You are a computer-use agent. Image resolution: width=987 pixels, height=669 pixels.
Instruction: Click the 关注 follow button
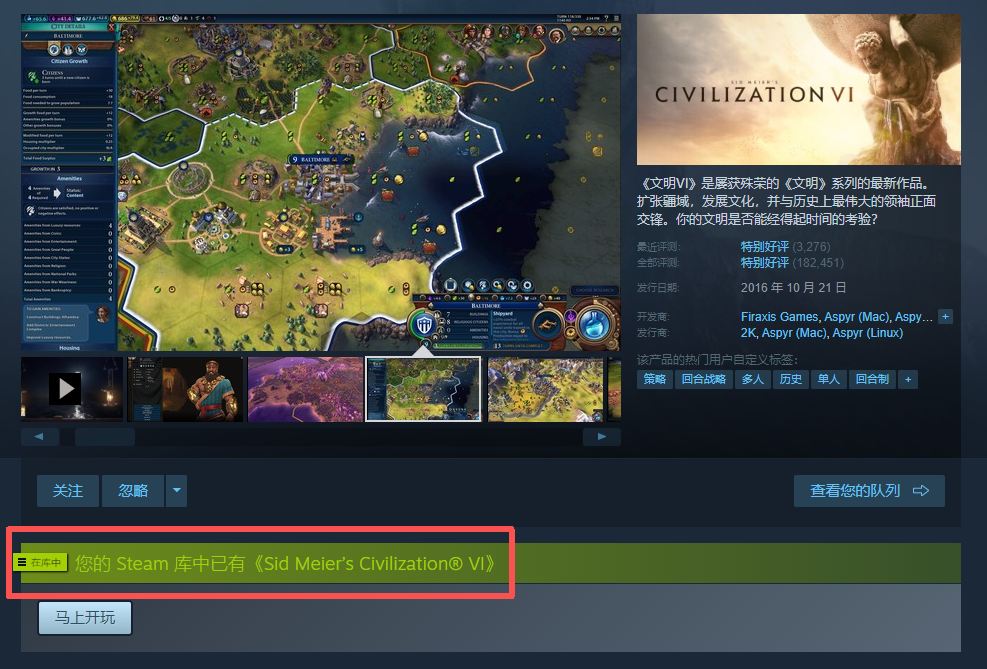(x=67, y=490)
